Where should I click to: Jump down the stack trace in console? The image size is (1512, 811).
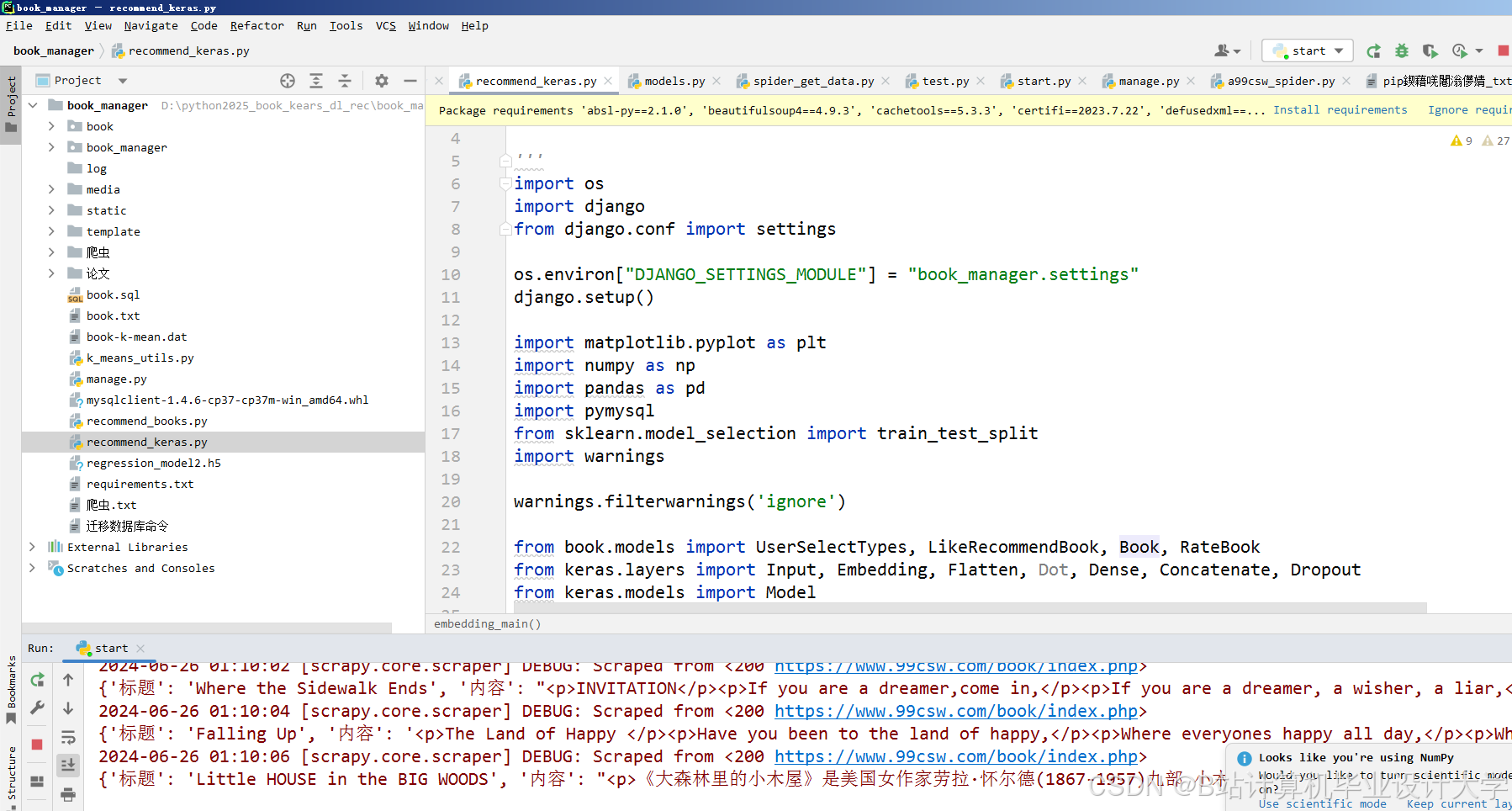click(x=68, y=708)
